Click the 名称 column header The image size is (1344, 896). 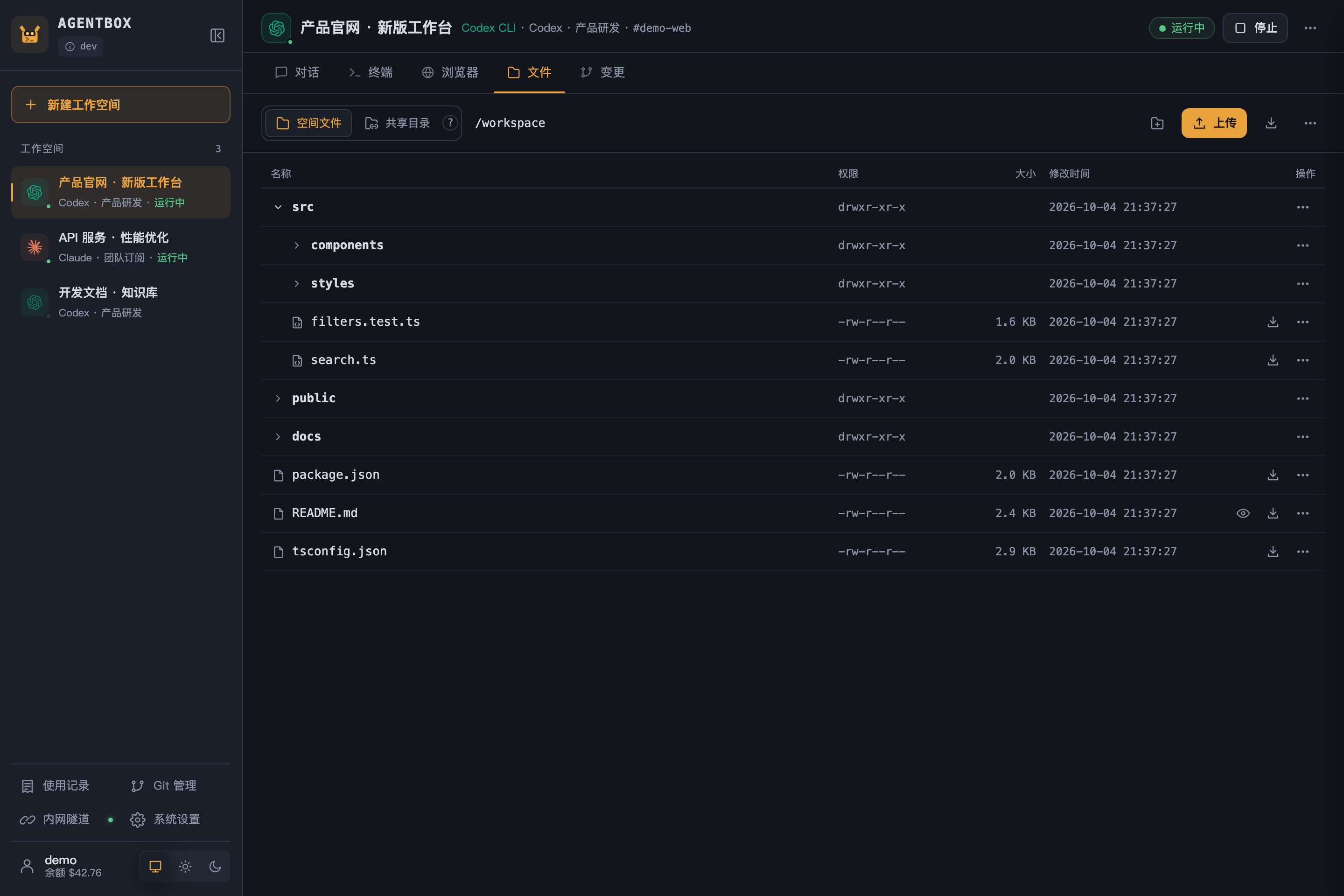tap(280, 174)
